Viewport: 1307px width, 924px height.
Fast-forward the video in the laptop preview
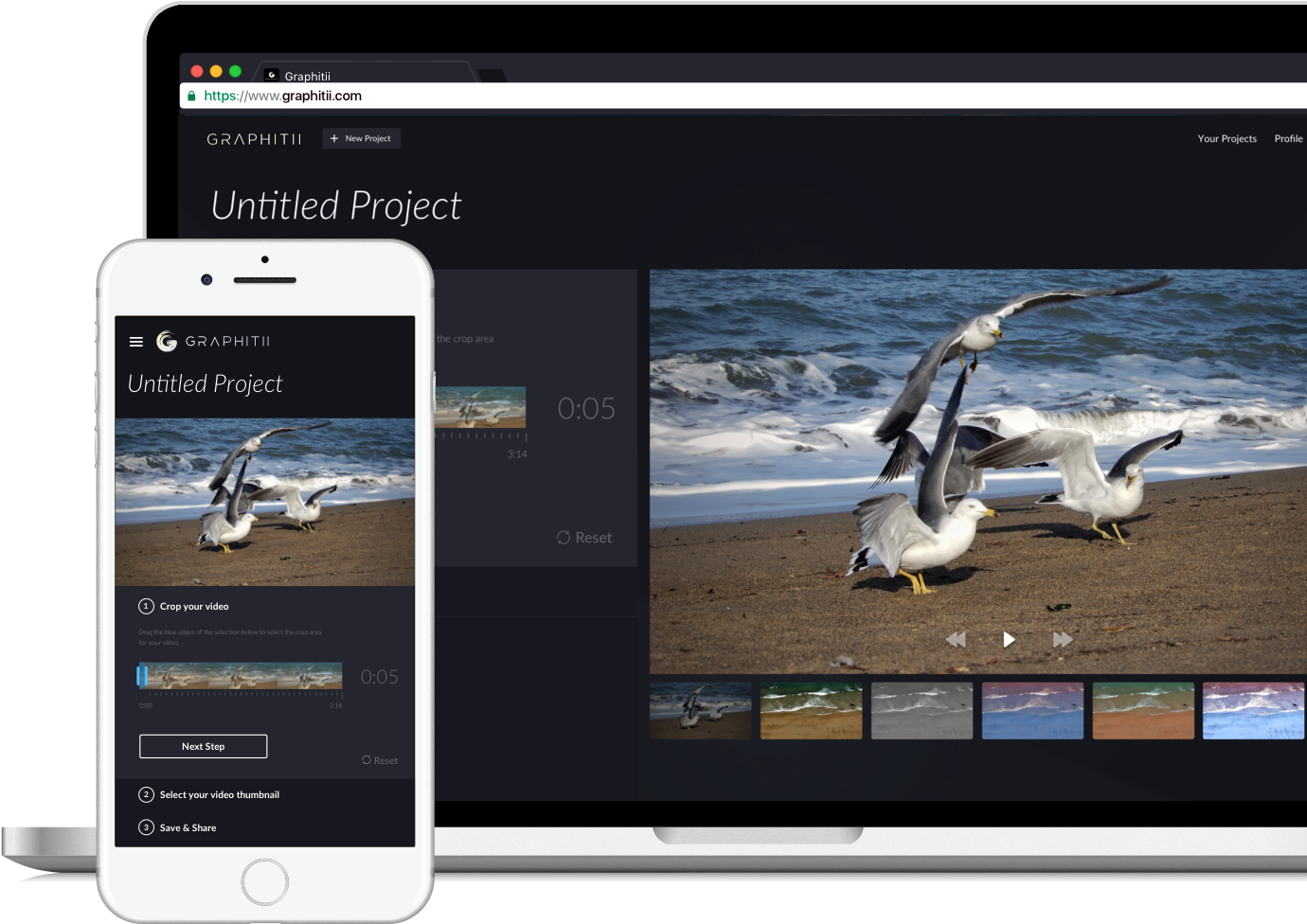tap(1063, 640)
